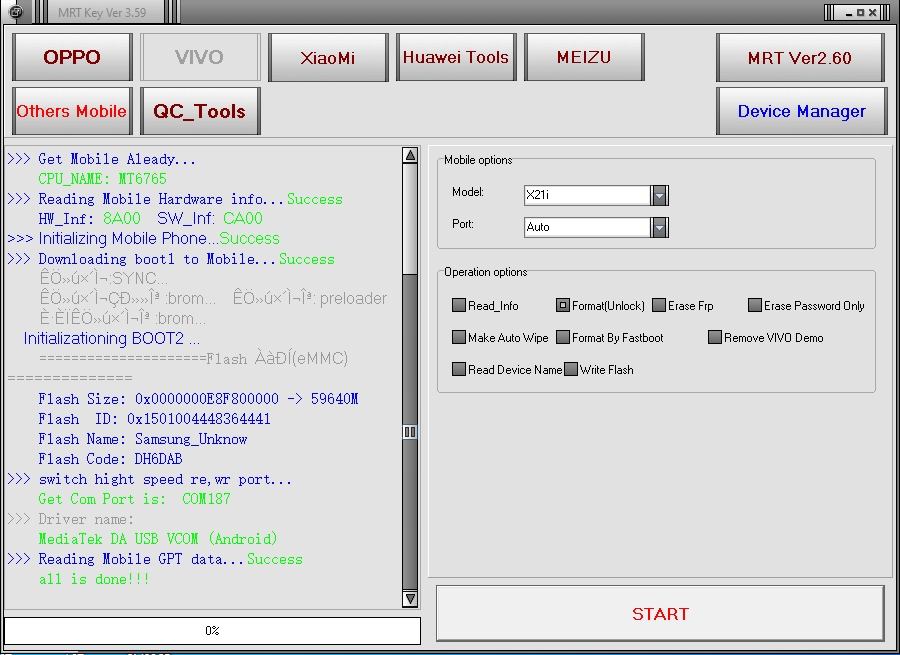
Task: Enable the Erase Frp checkbox
Action: coord(659,305)
